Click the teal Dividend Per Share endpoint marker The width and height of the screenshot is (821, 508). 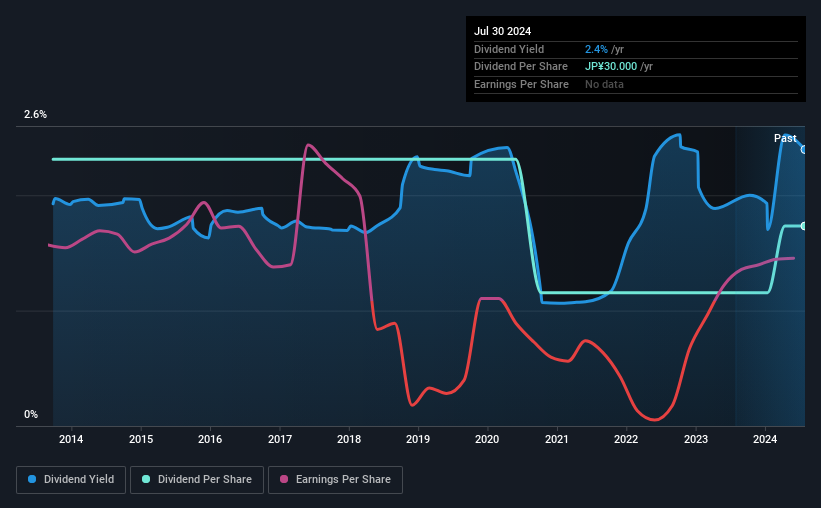(804, 226)
